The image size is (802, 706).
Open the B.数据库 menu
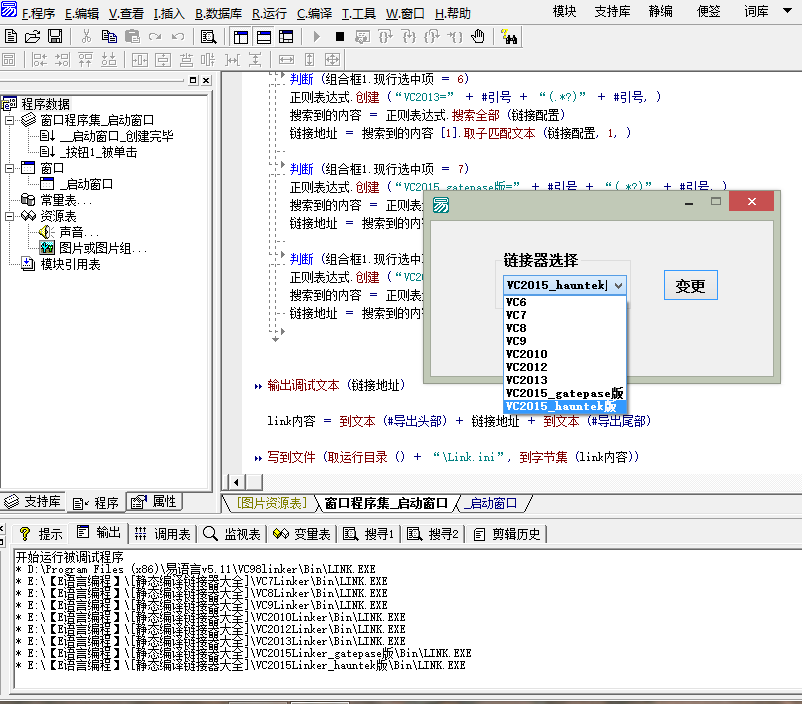pyautogui.click(x=218, y=14)
